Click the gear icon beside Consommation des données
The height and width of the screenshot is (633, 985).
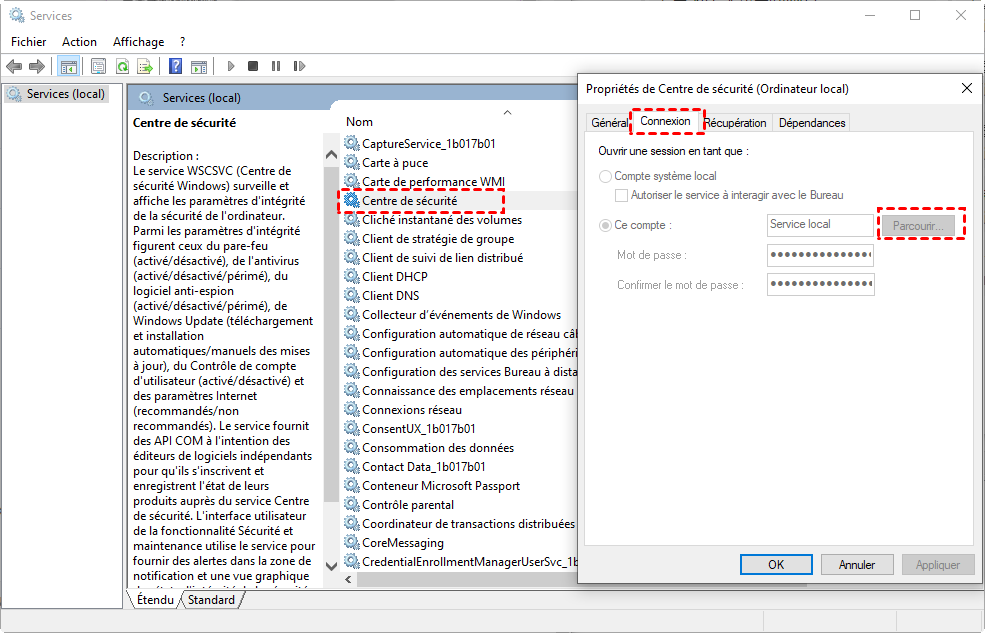[x=352, y=448]
